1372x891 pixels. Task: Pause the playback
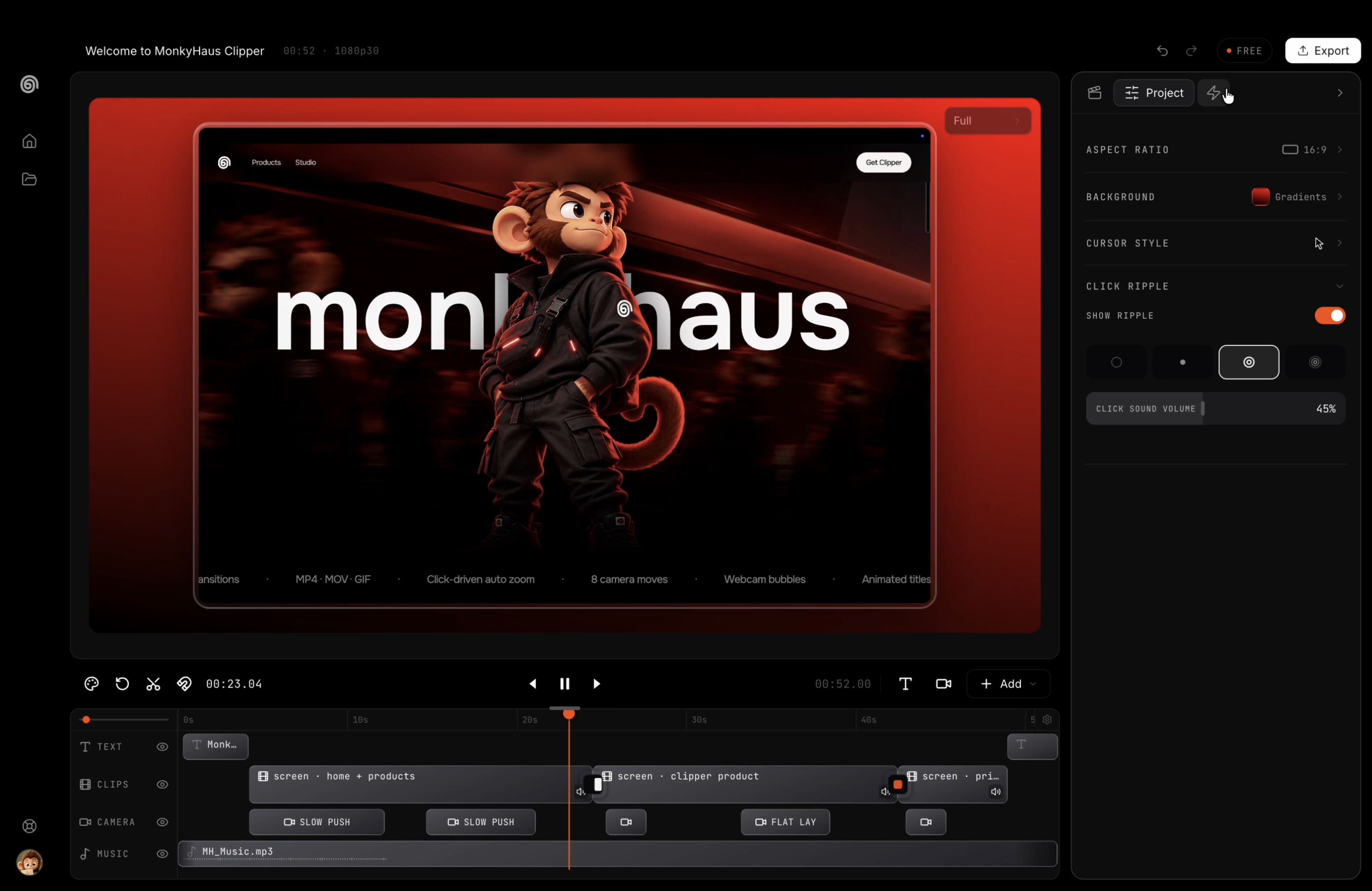click(564, 684)
